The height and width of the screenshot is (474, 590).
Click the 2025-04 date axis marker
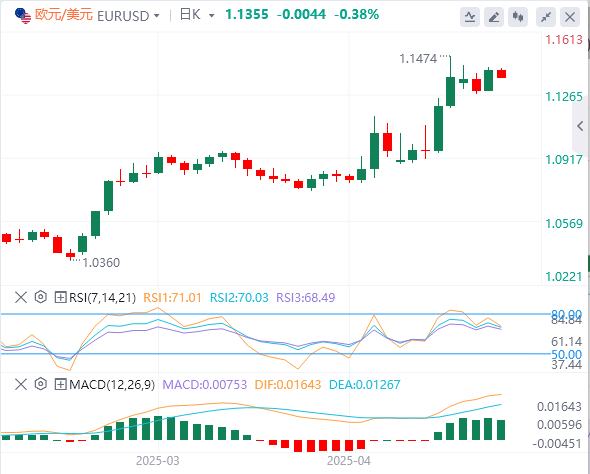(349, 460)
